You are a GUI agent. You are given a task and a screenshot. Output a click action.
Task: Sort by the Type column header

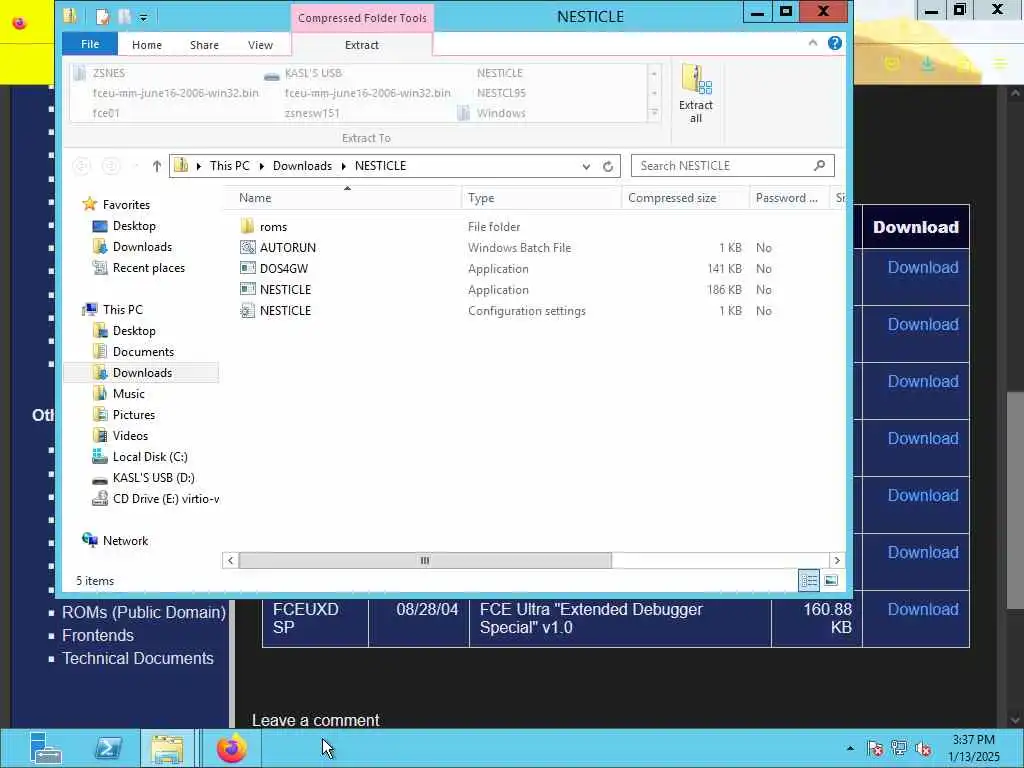541,198
